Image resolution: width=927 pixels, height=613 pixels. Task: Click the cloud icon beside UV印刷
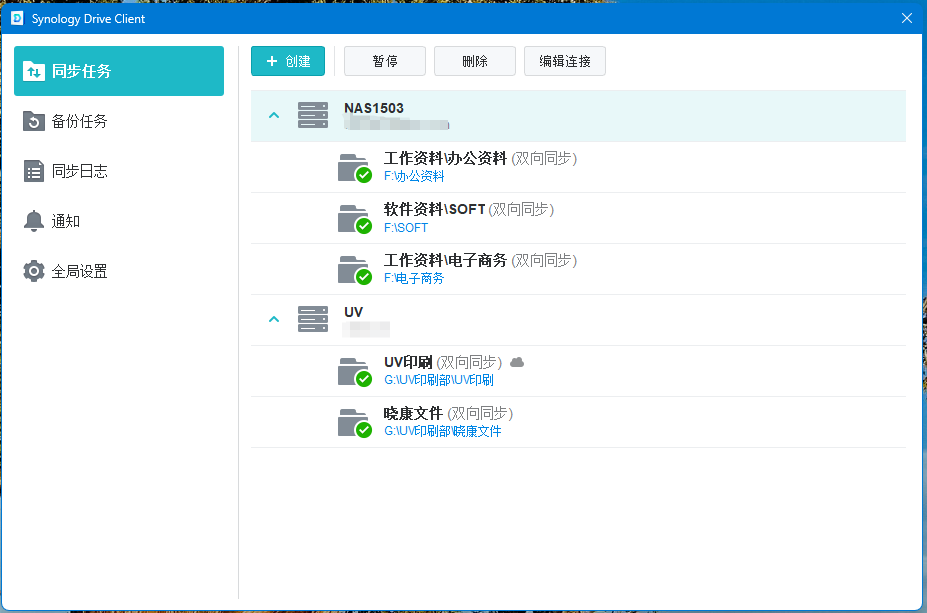click(x=517, y=362)
